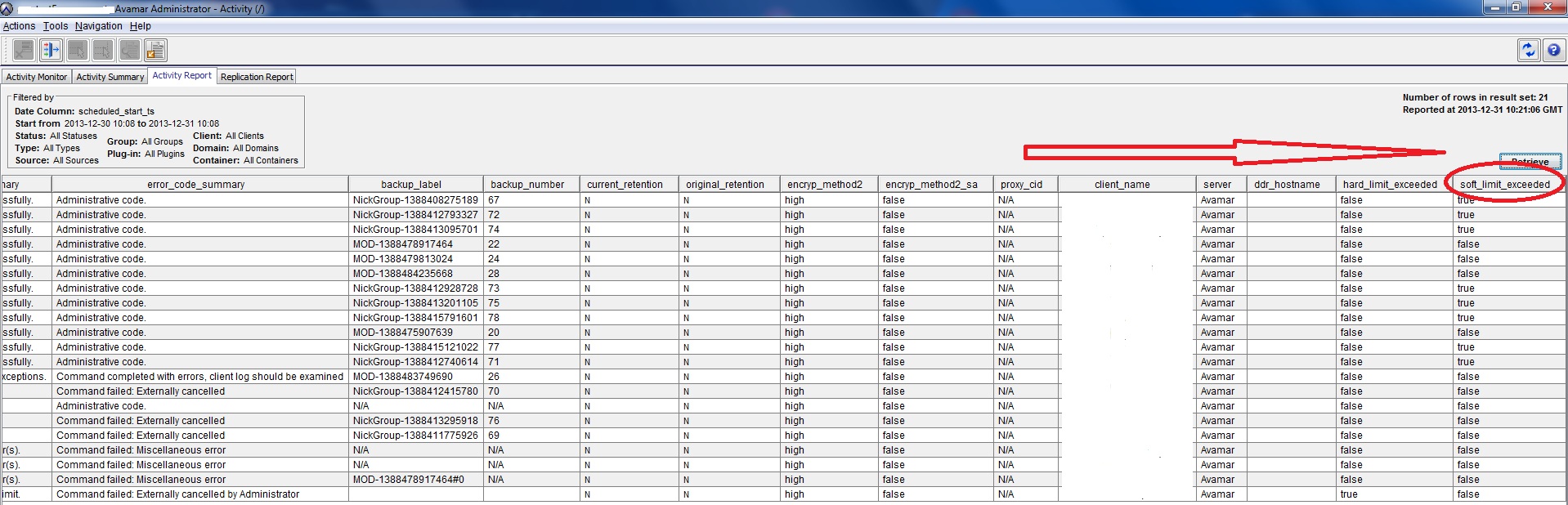Image resolution: width=1568 pixels, height=505 pixels.
Task: Select the Activity Report tab
Action: (x=181, y=75)
